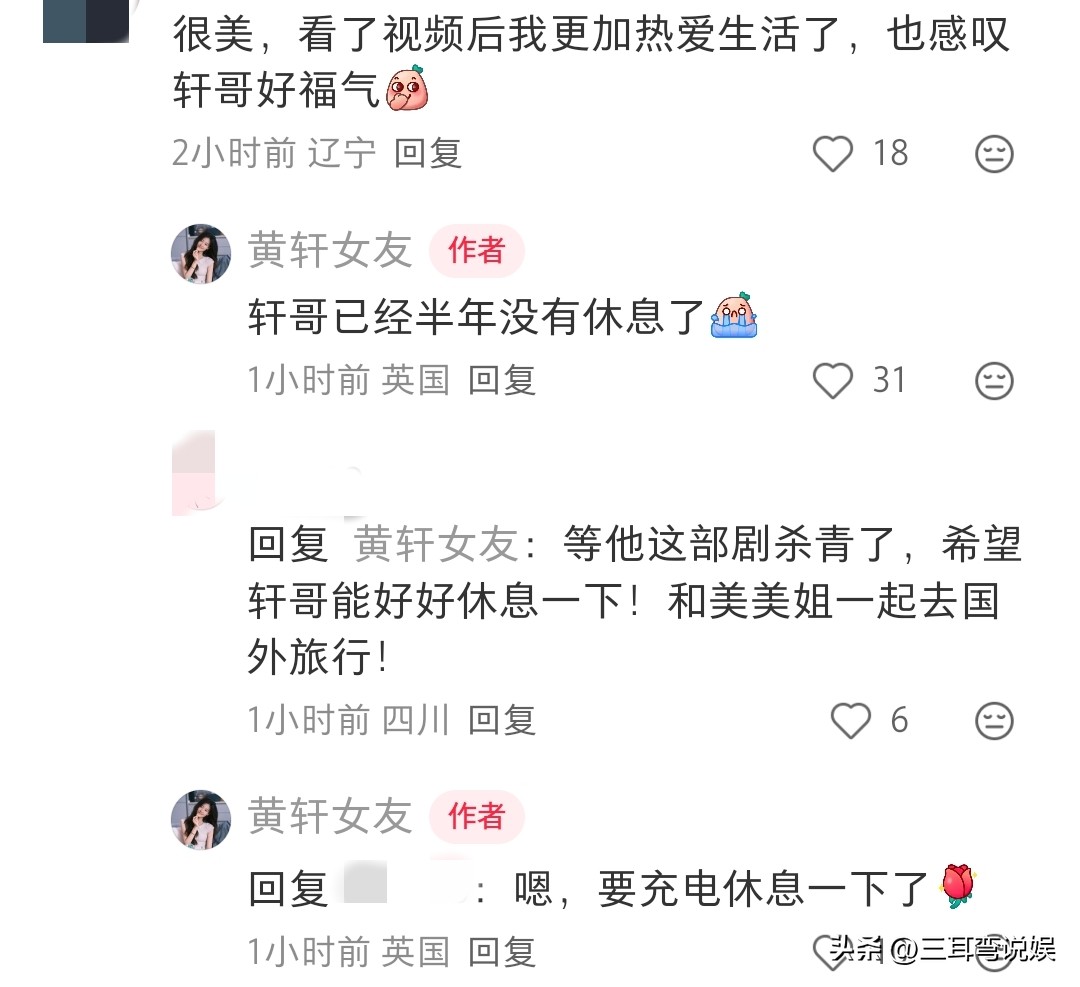The image size is (1080, 987).
Task: Open the second 黄轩女友 profile avatar
Action: click(201, 820)
